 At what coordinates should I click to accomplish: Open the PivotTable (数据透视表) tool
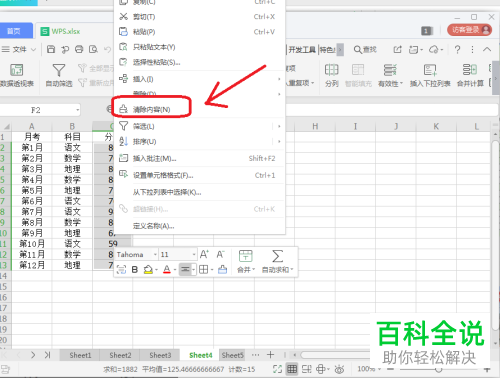coord(16,70)
